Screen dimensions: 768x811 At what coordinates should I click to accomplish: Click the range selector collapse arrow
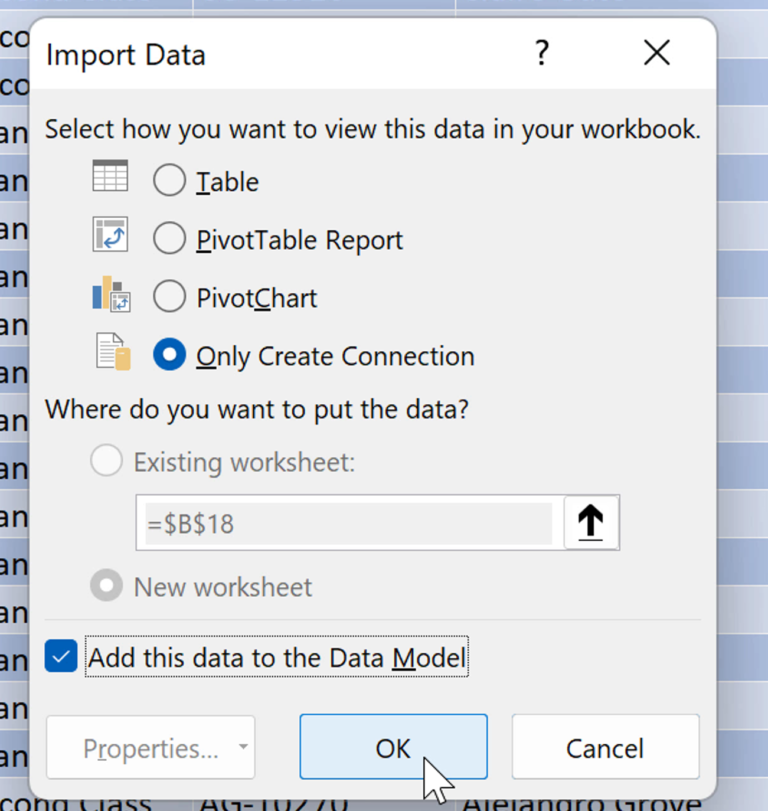click(x=590, y=521)
